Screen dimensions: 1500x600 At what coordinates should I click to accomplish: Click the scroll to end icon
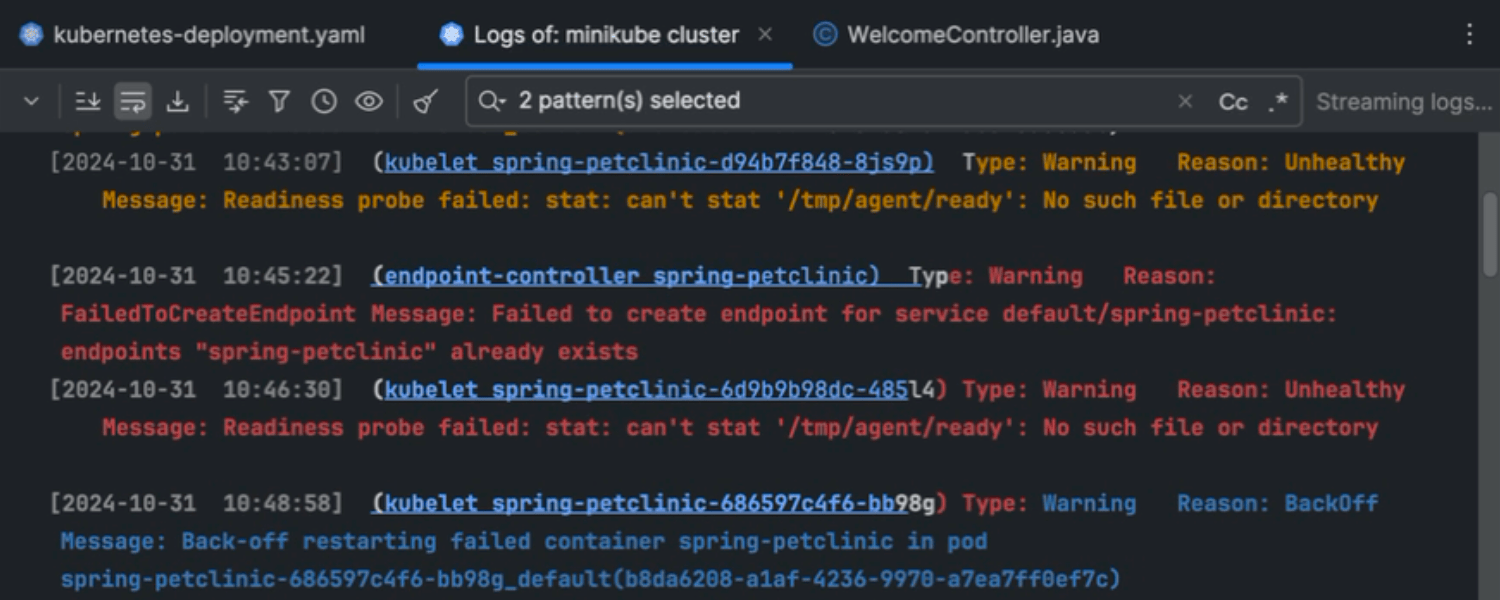[x=88, y=101]
